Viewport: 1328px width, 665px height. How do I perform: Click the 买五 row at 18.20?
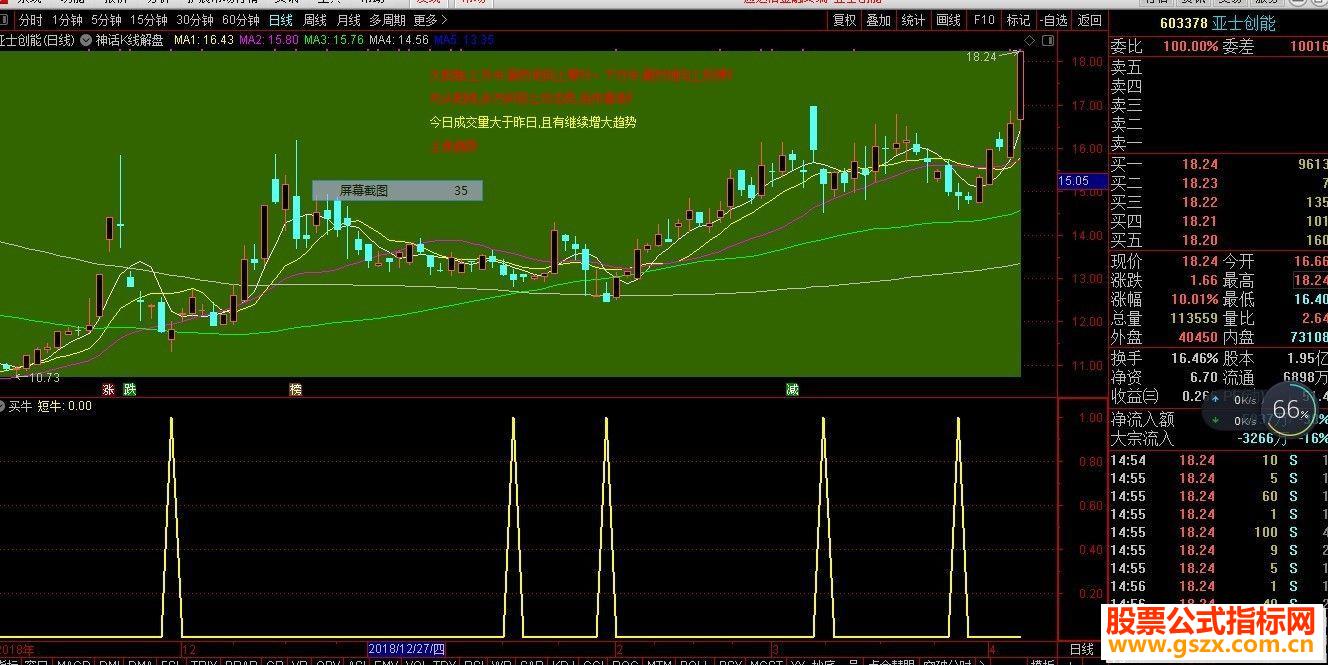pos(1219,240)
